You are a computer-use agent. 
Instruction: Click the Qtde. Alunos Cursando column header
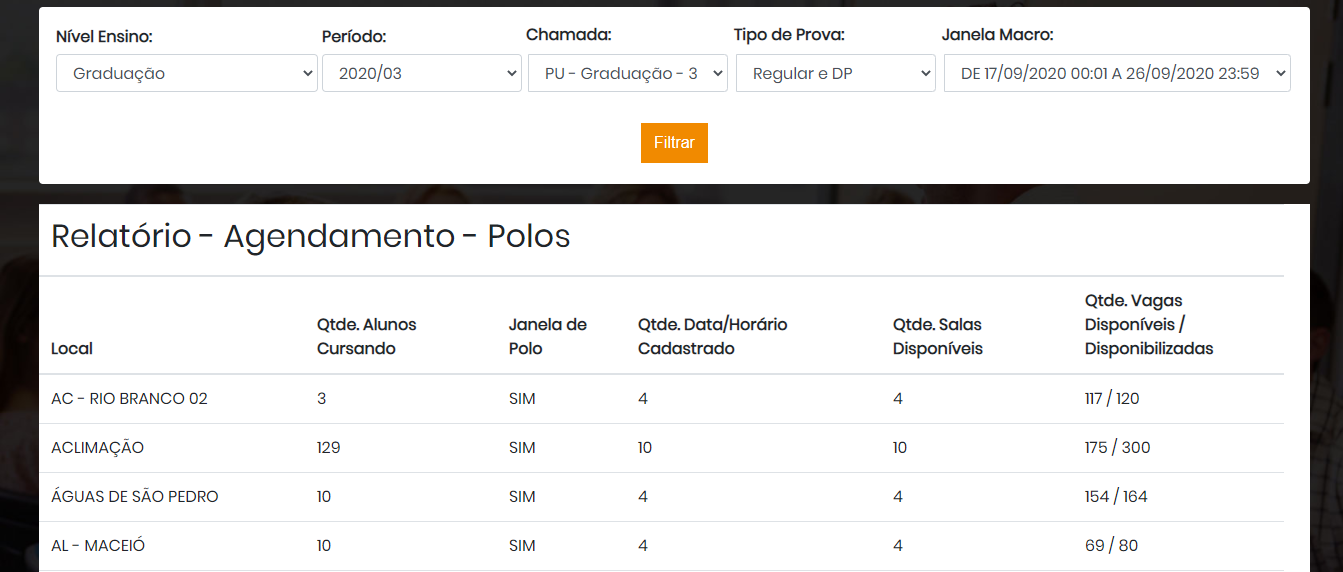pos(367,336)
